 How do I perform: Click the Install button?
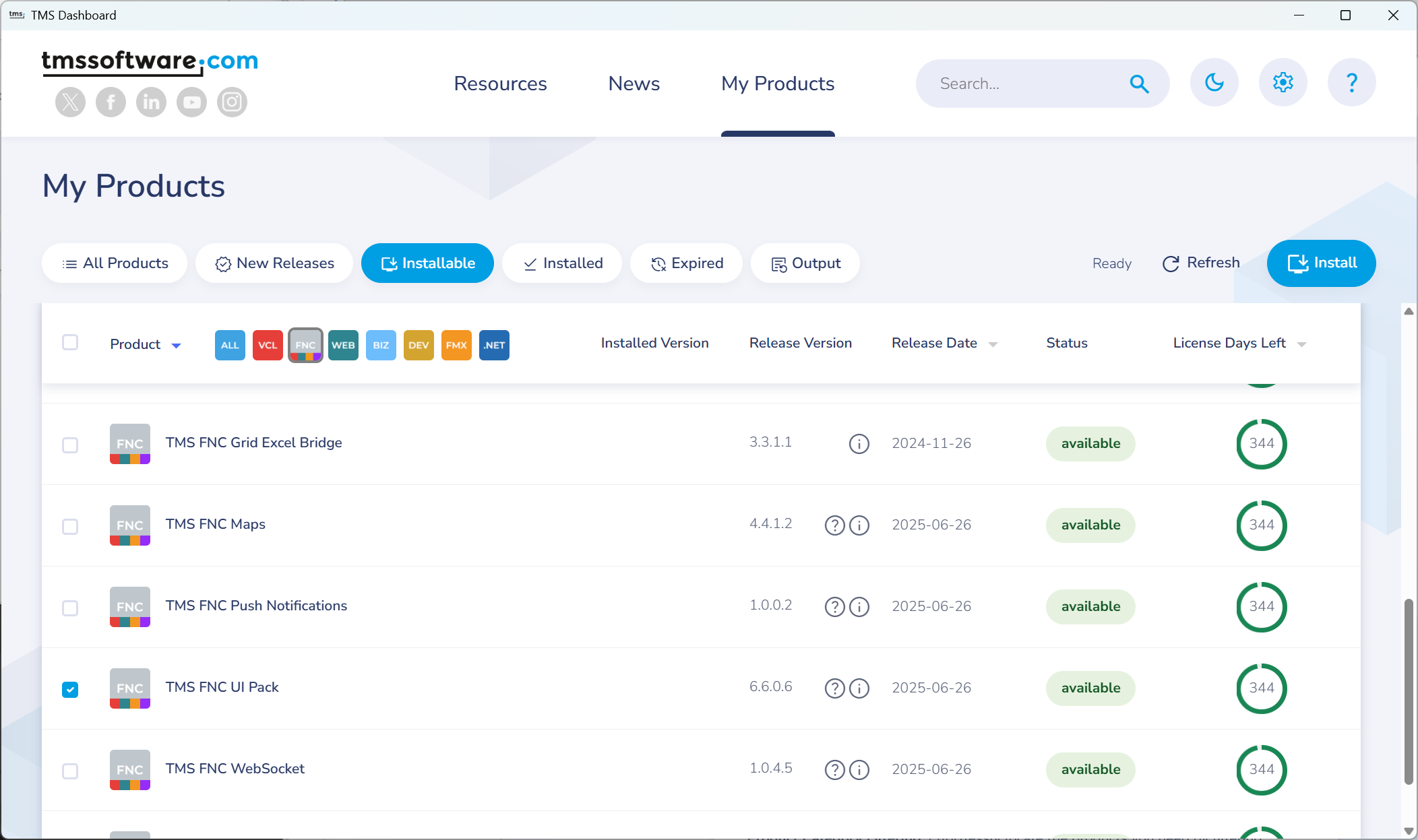coord(1322,263)
